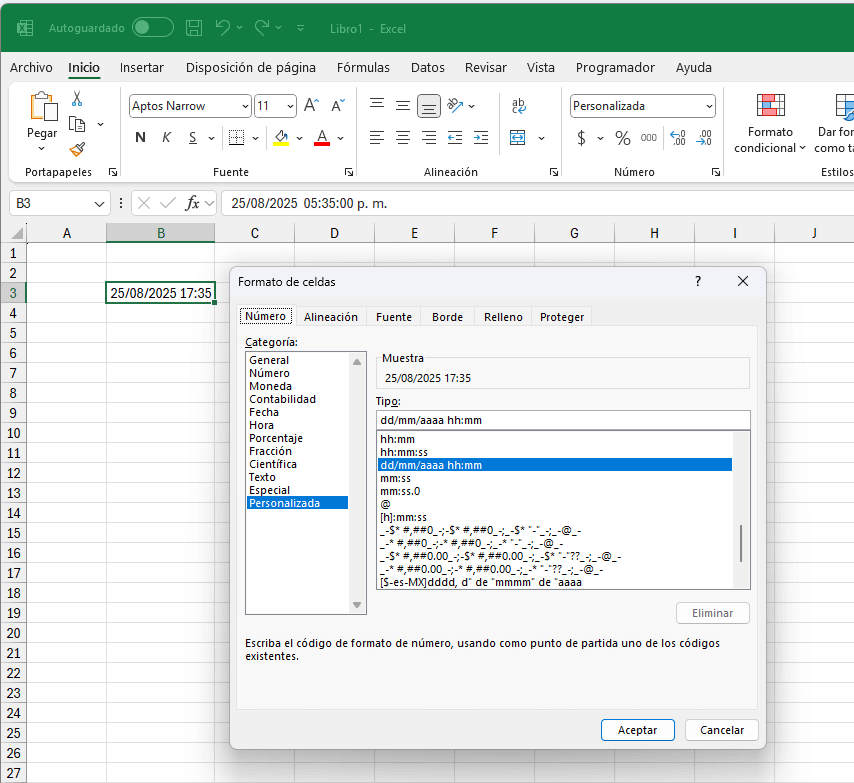Open Formato condicional menu

click(x=770, y=124)
